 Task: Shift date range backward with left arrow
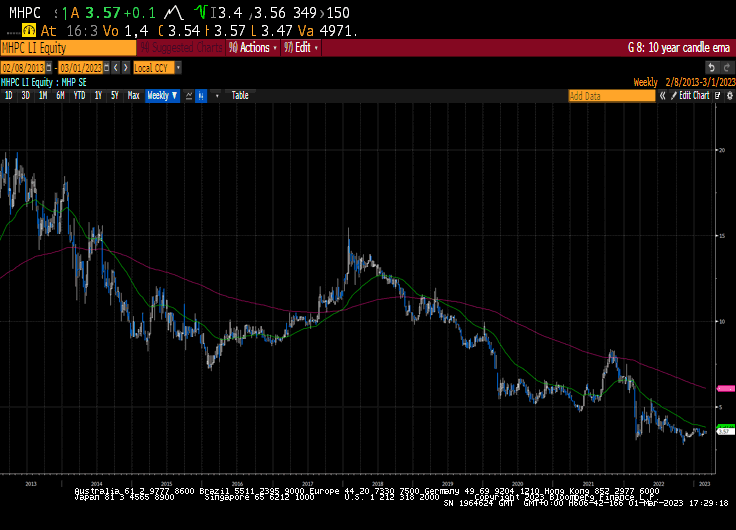[115, 68]
